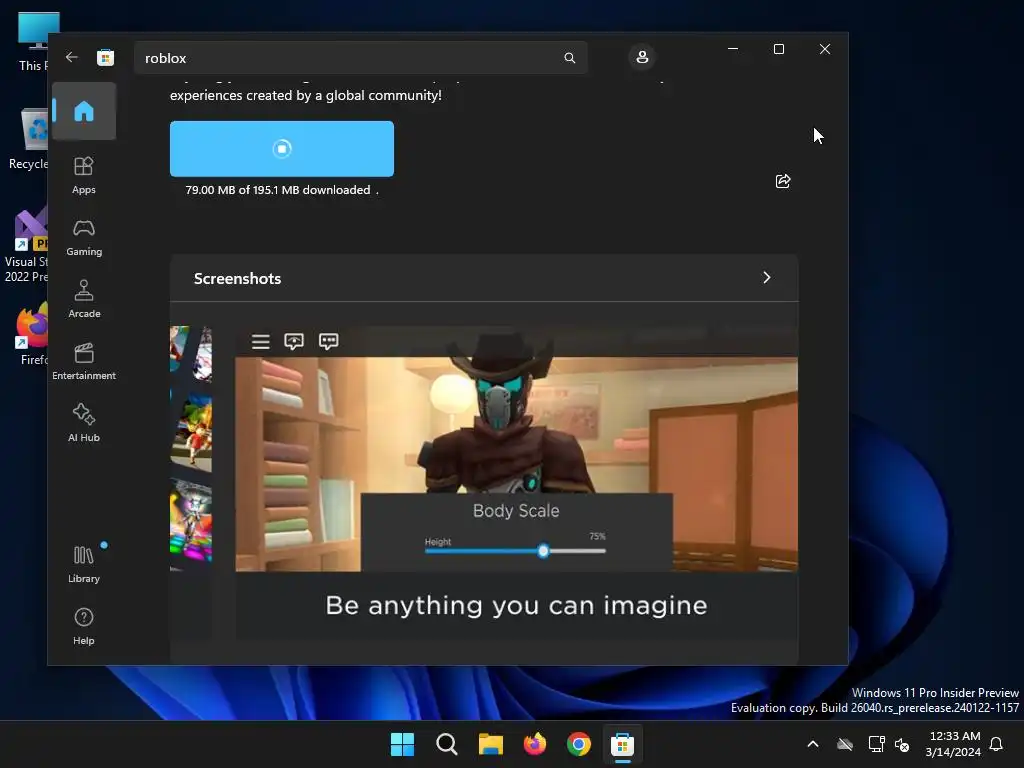The height and width of the screenshot is (768, 1024).
Task: Open Google Chrome from the taskbar
Action: pyautogui.click(x=579, y=744)
